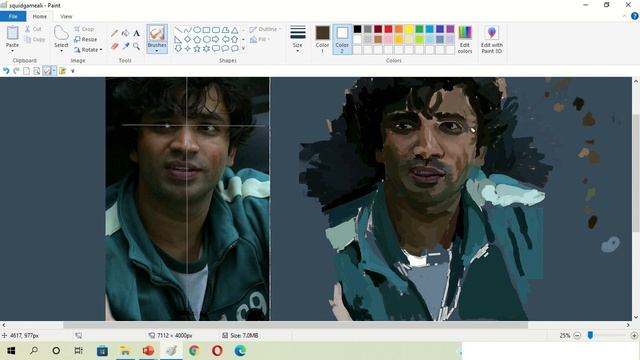The height and width of the screenshot is (360, 640).
Task: Pick the black color swatch
Action: coord(358,29)
